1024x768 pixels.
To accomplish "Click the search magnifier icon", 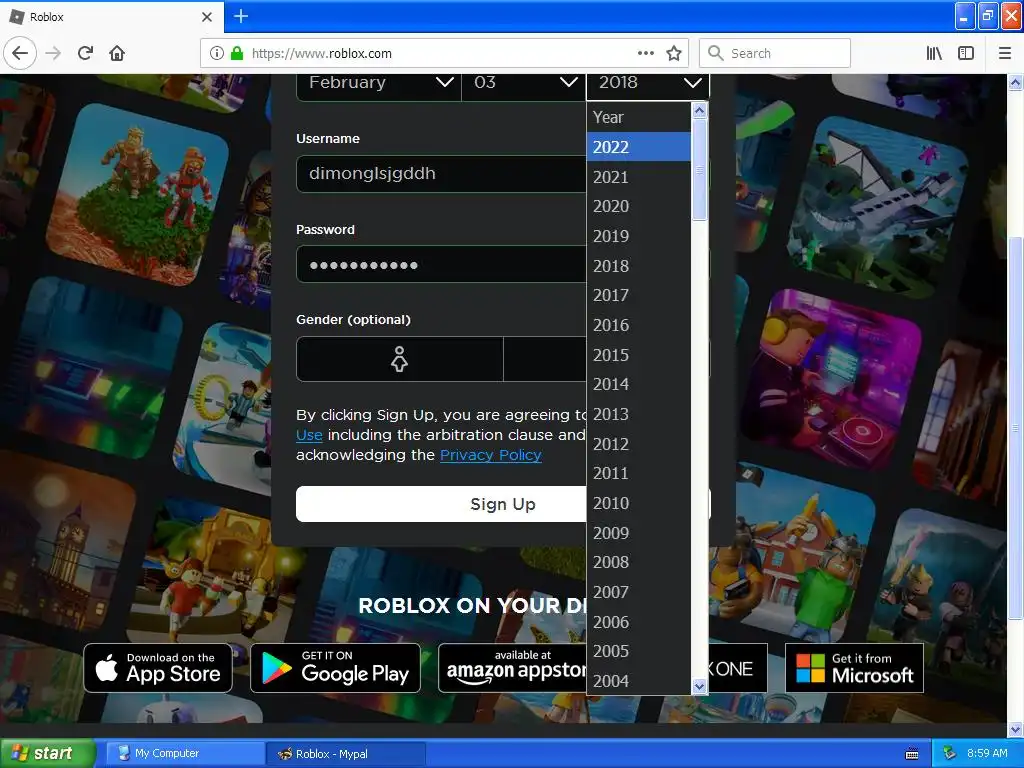I will [716, 53].
